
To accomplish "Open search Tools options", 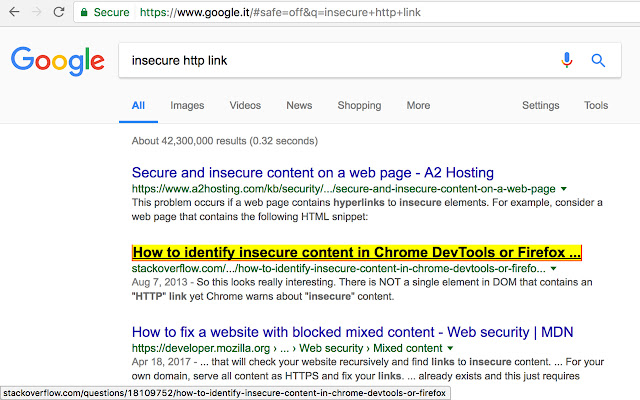I will click(596, 105).
